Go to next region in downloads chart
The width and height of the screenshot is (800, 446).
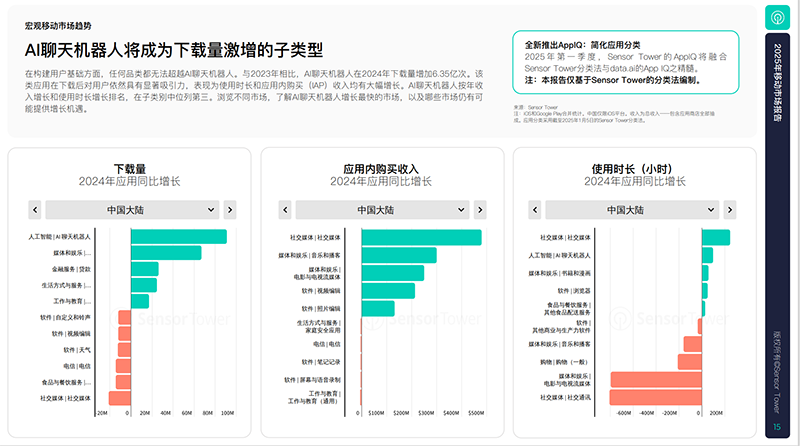(x=230, y=210)
